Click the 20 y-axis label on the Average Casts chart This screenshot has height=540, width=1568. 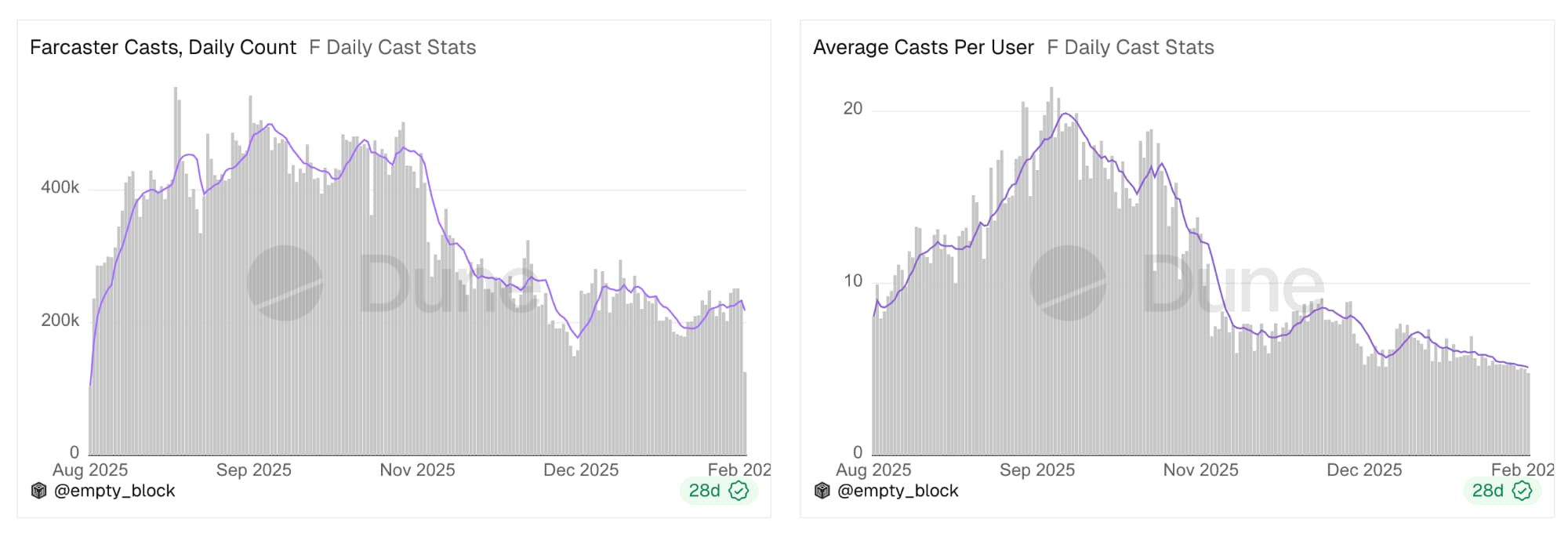pos(852,109)
